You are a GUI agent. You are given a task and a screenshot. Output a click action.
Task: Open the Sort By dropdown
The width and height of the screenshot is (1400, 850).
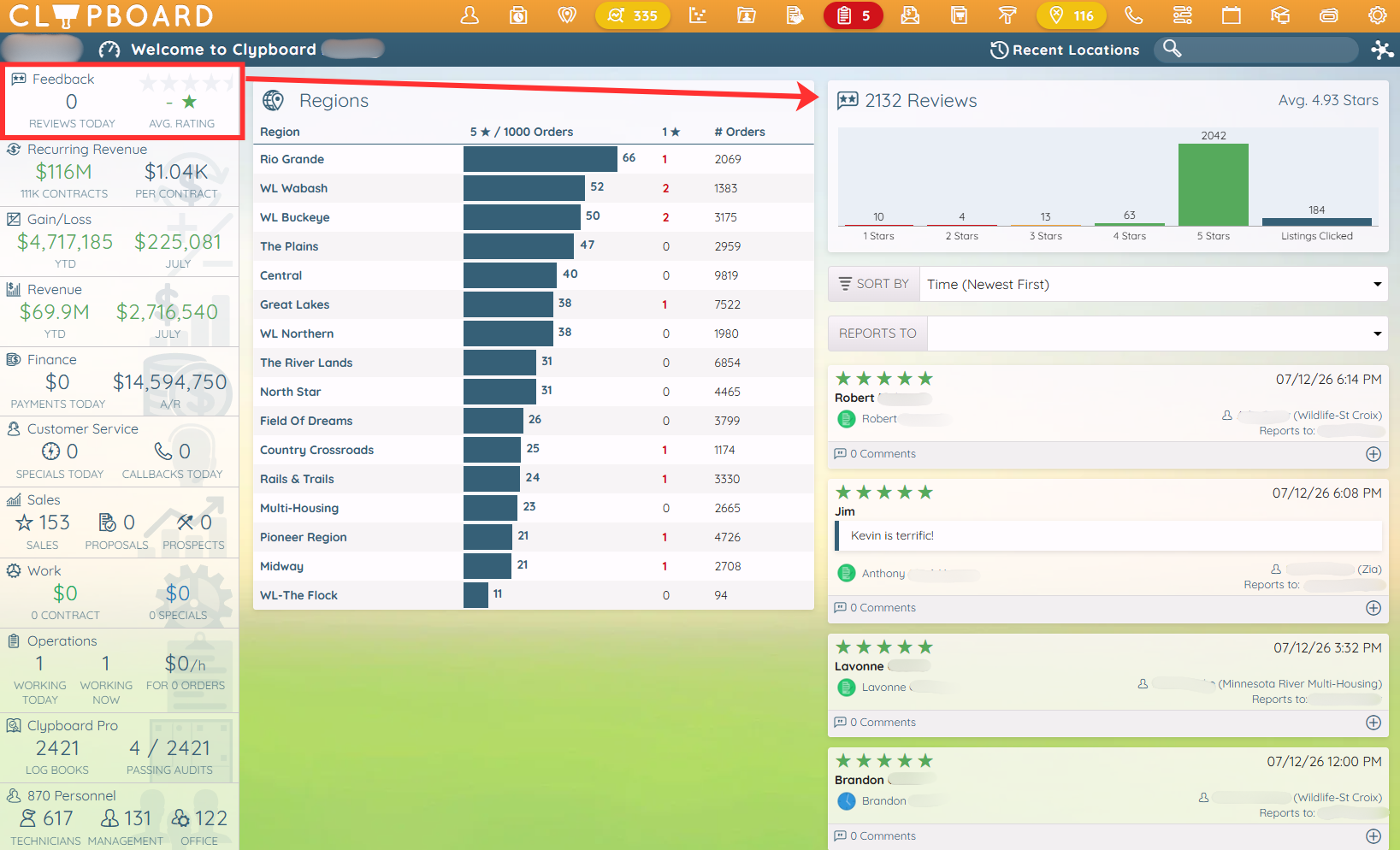[x=1154, y=284]
